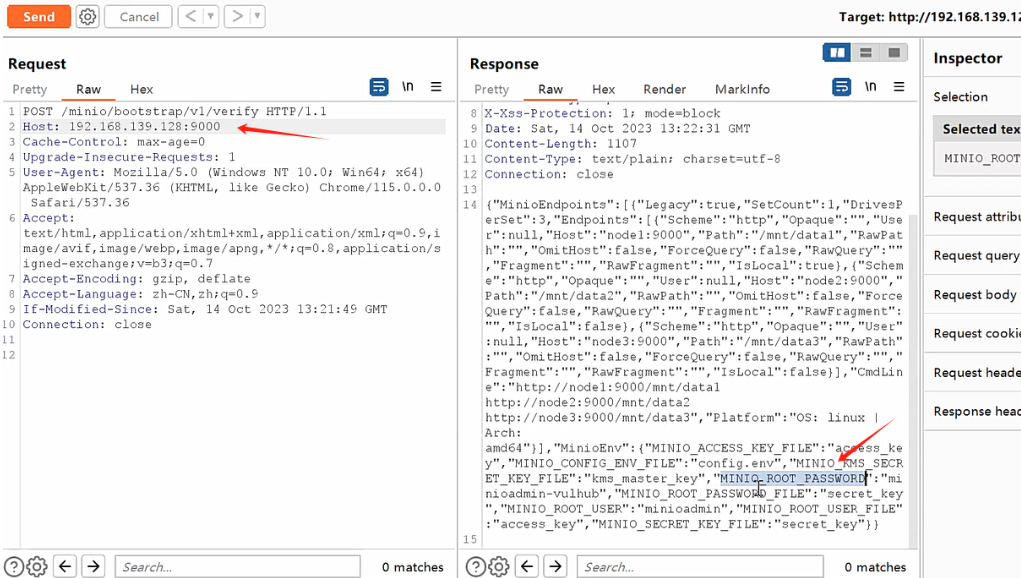Open Hex tab in Response panel
Viewport: 1021px width, 578px height.
point(604,89)
